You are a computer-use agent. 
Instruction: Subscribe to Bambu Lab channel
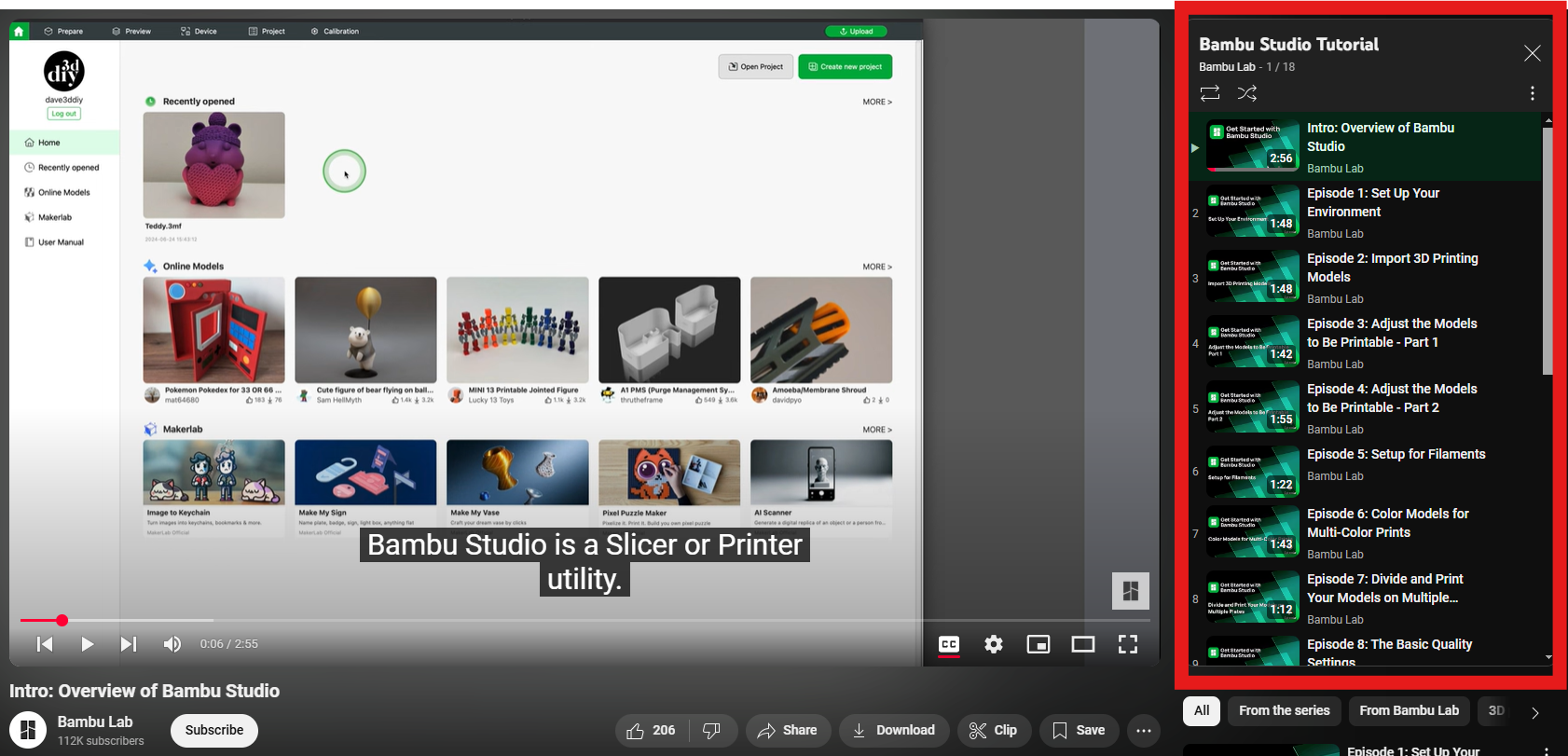[x=214, y=730]
